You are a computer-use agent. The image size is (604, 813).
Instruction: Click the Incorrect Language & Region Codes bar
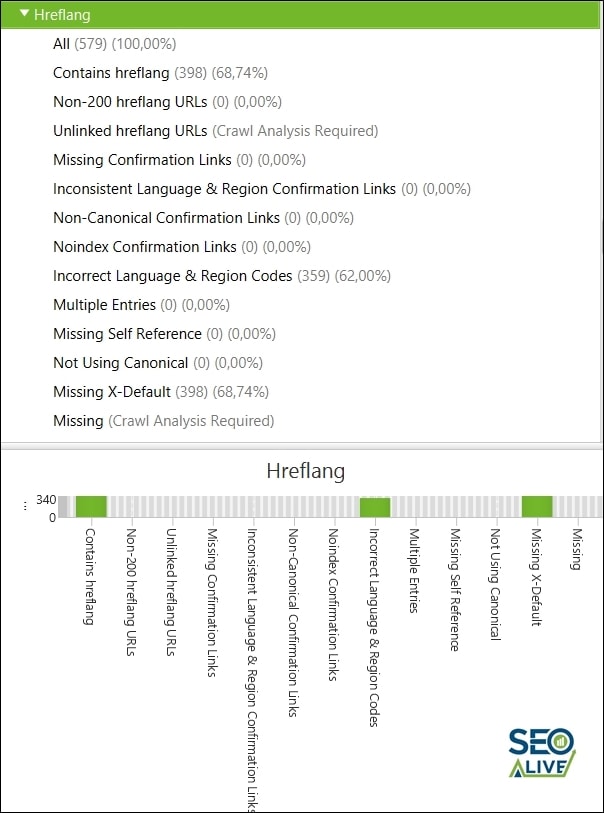[x=375, y=507]
